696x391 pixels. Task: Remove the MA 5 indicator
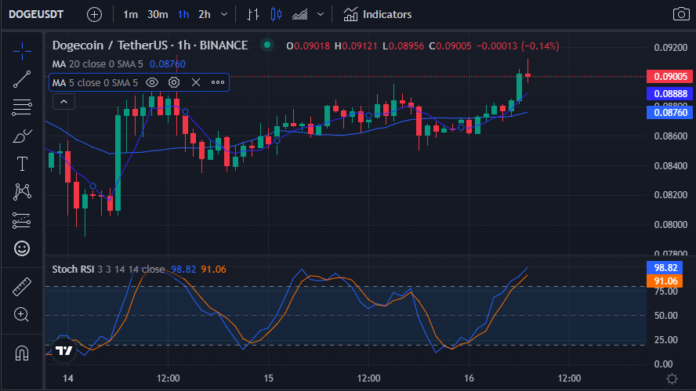196,83
